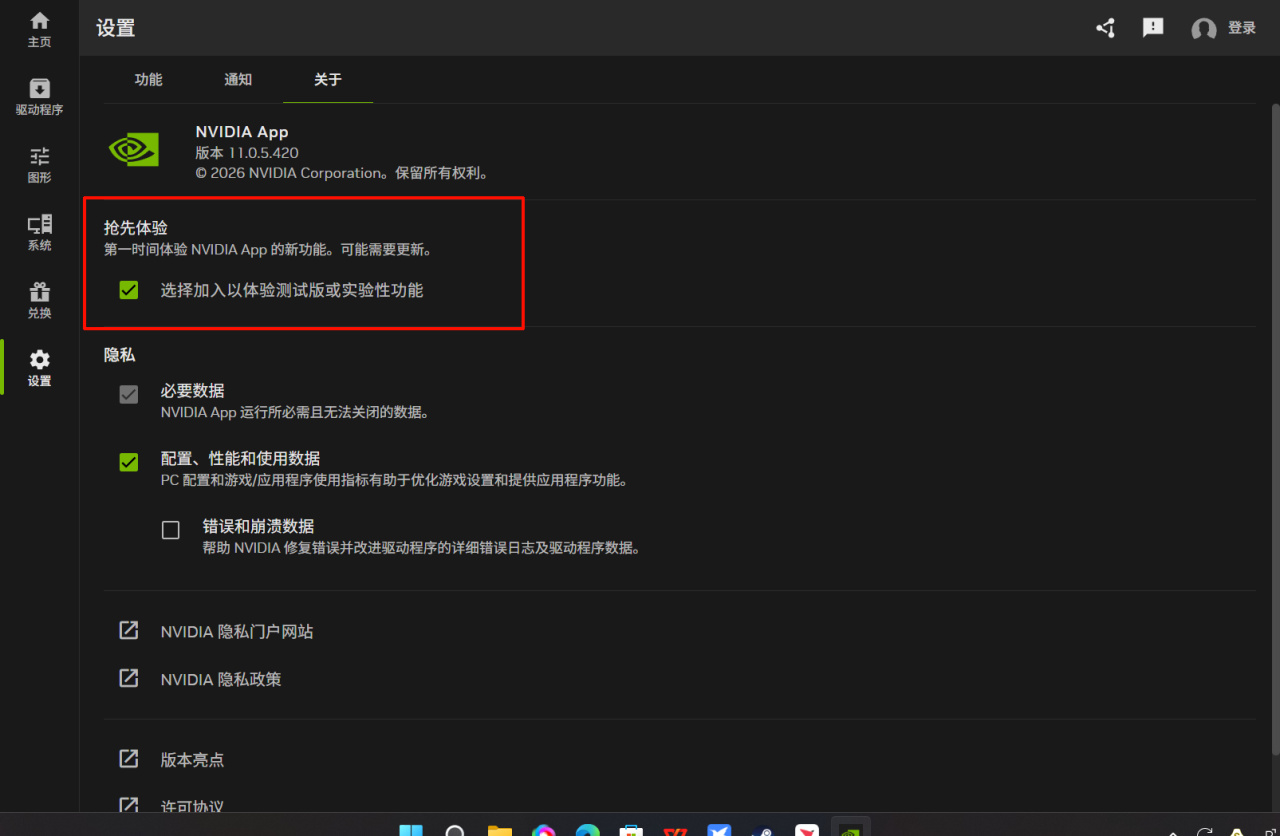This screenshot has width=1280, height=836.
Task: Open the feedback icon in header
Action: tap(1153, 28)
